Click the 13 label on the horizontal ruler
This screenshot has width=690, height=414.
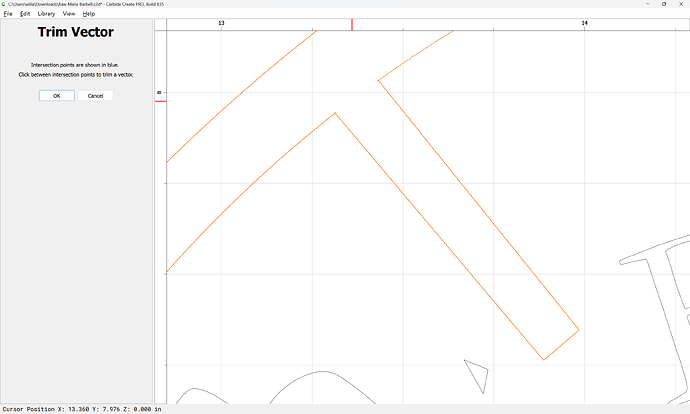click(221, 23)
